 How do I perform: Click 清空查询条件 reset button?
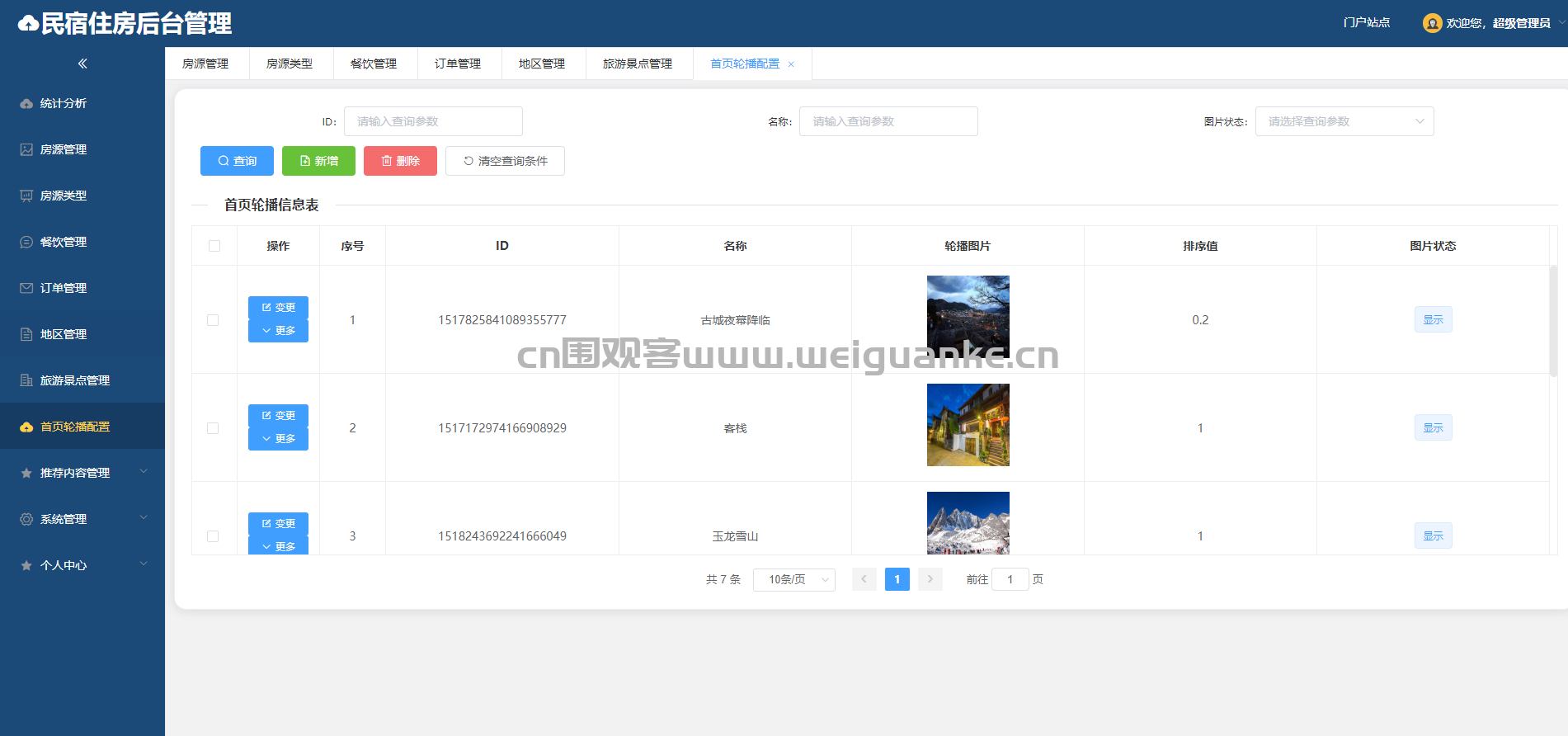(505, 161)
